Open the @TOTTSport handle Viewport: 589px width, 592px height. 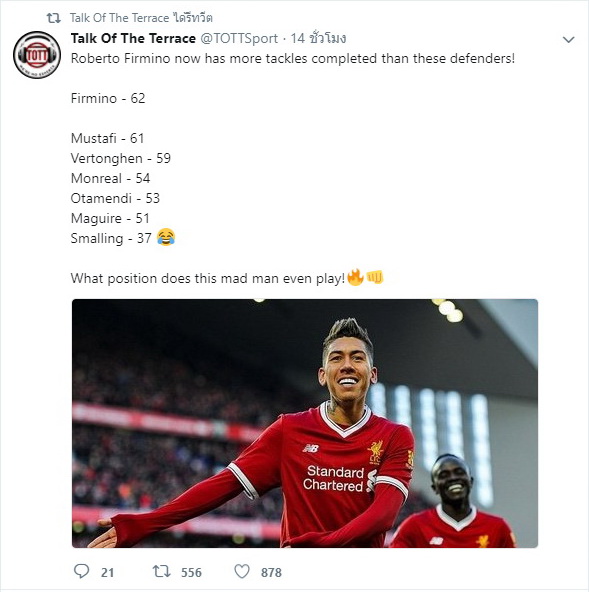tap(239, 38)
